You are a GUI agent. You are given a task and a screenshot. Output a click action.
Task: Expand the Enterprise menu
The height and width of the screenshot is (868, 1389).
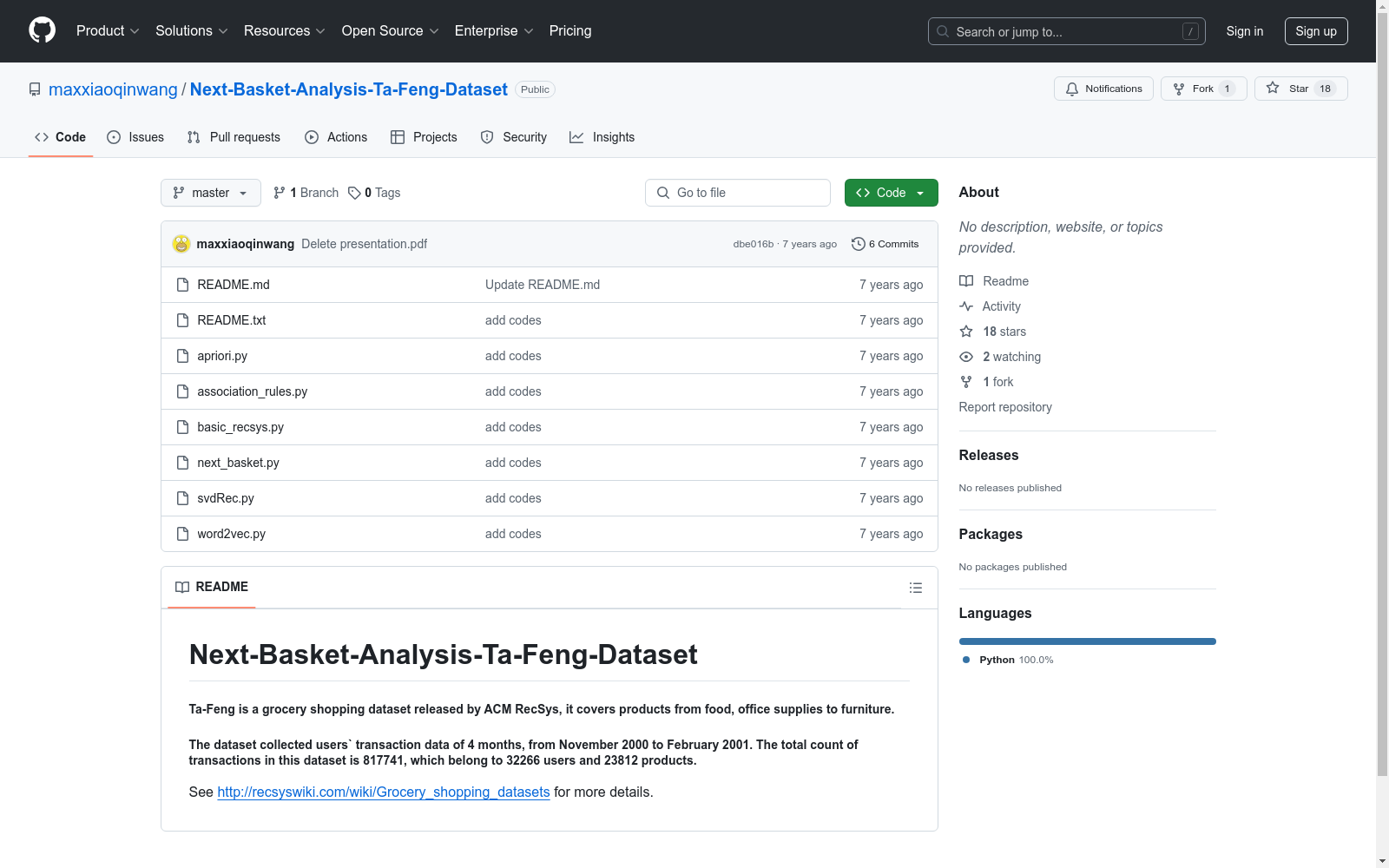click(494, 31)
